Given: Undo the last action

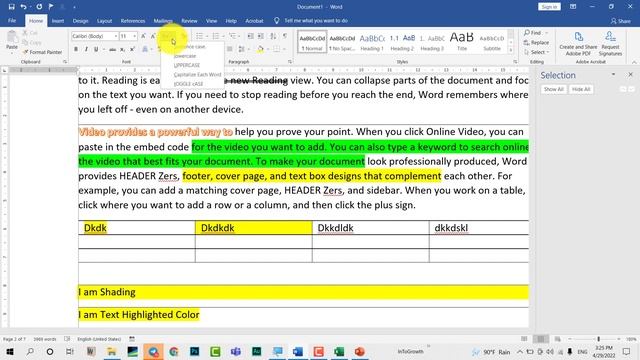Looking at the screenshot, I should [23, 7].
